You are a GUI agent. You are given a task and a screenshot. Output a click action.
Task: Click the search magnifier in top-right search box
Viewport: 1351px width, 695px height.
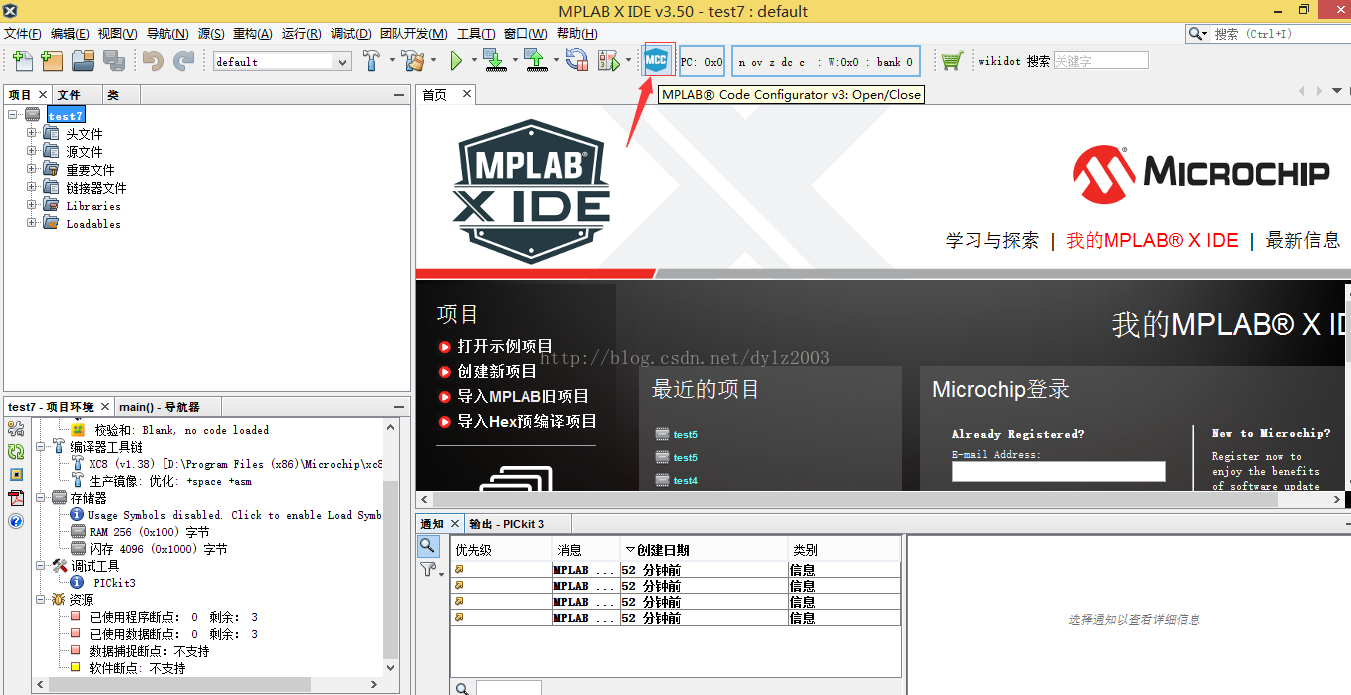click(x=1197, y=34)
